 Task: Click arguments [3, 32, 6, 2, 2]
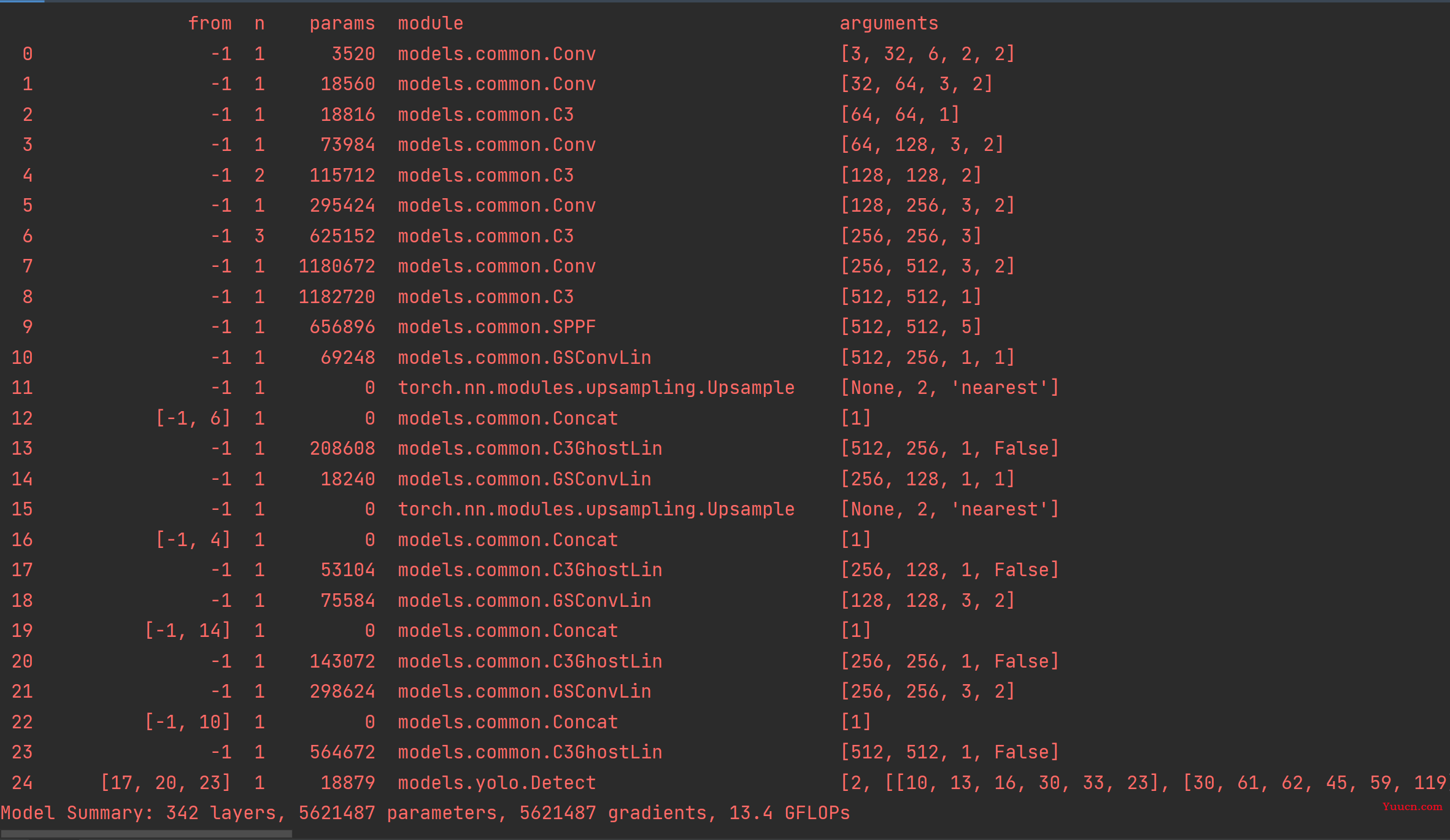point(927,53)
